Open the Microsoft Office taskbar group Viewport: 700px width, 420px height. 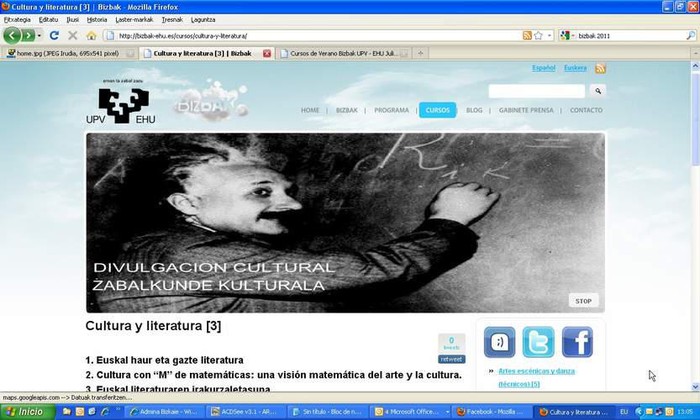coord(411,412)
